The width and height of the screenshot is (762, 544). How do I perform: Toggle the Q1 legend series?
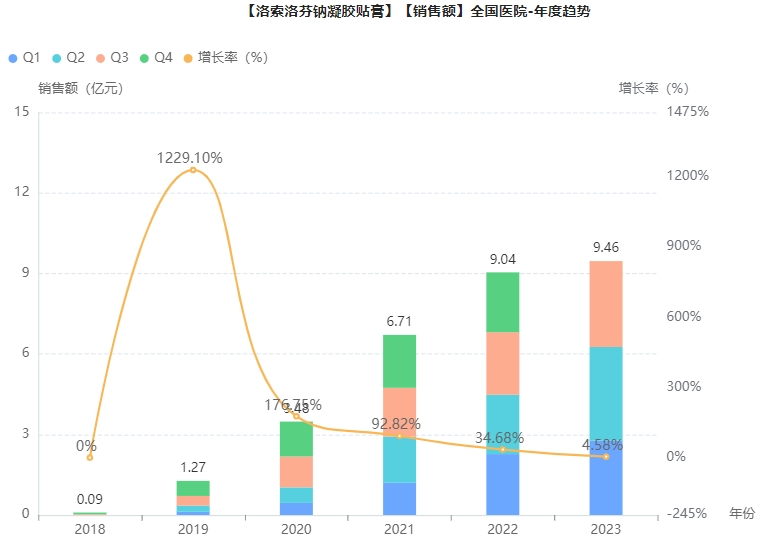click(24, 58)
